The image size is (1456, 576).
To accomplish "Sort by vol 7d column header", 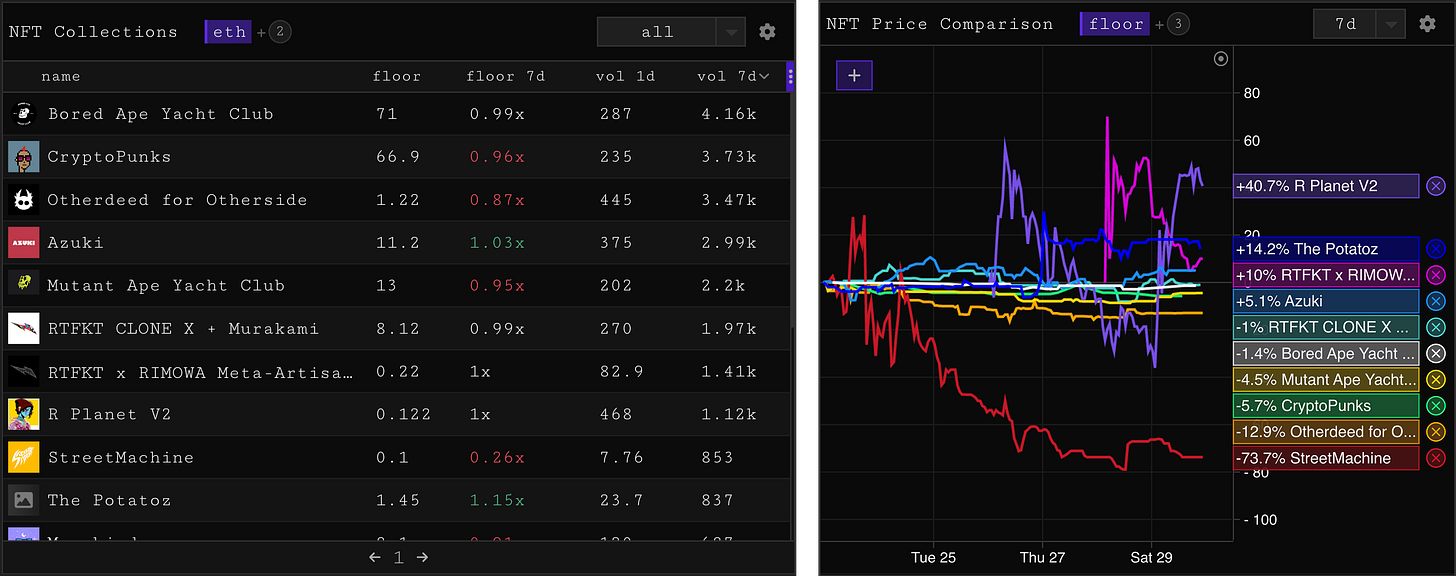I will click(732, 76).
